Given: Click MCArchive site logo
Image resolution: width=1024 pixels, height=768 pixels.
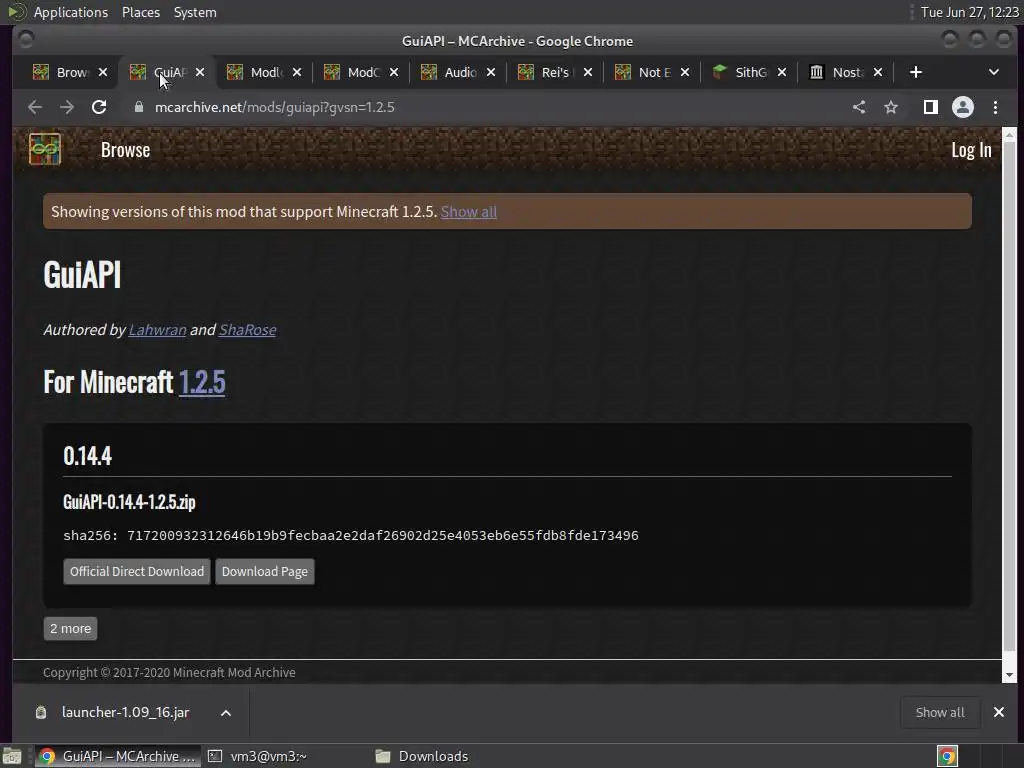Looking at the screenshot, I should (45, 150).
